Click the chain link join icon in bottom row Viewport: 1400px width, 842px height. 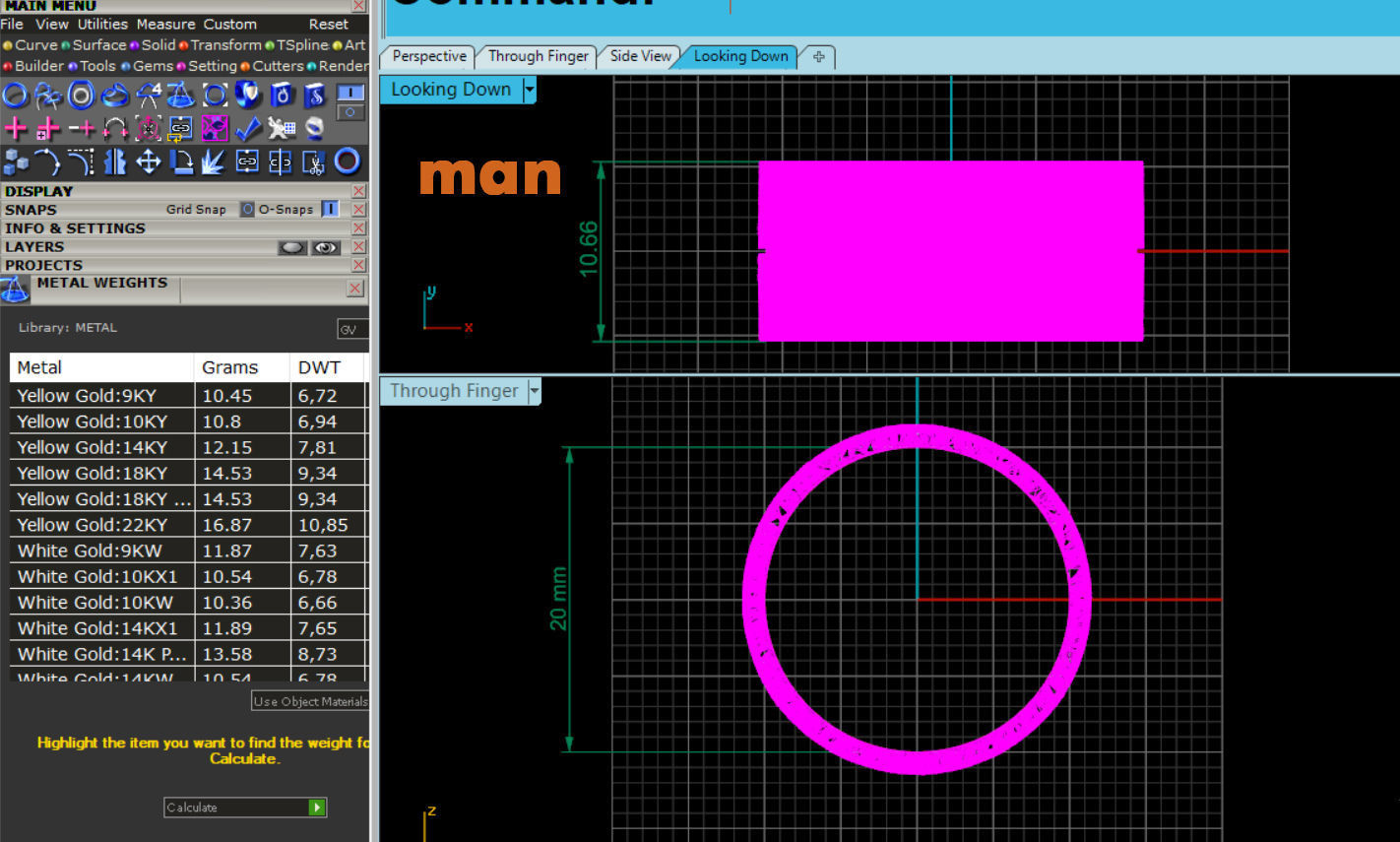click(247, 162)
